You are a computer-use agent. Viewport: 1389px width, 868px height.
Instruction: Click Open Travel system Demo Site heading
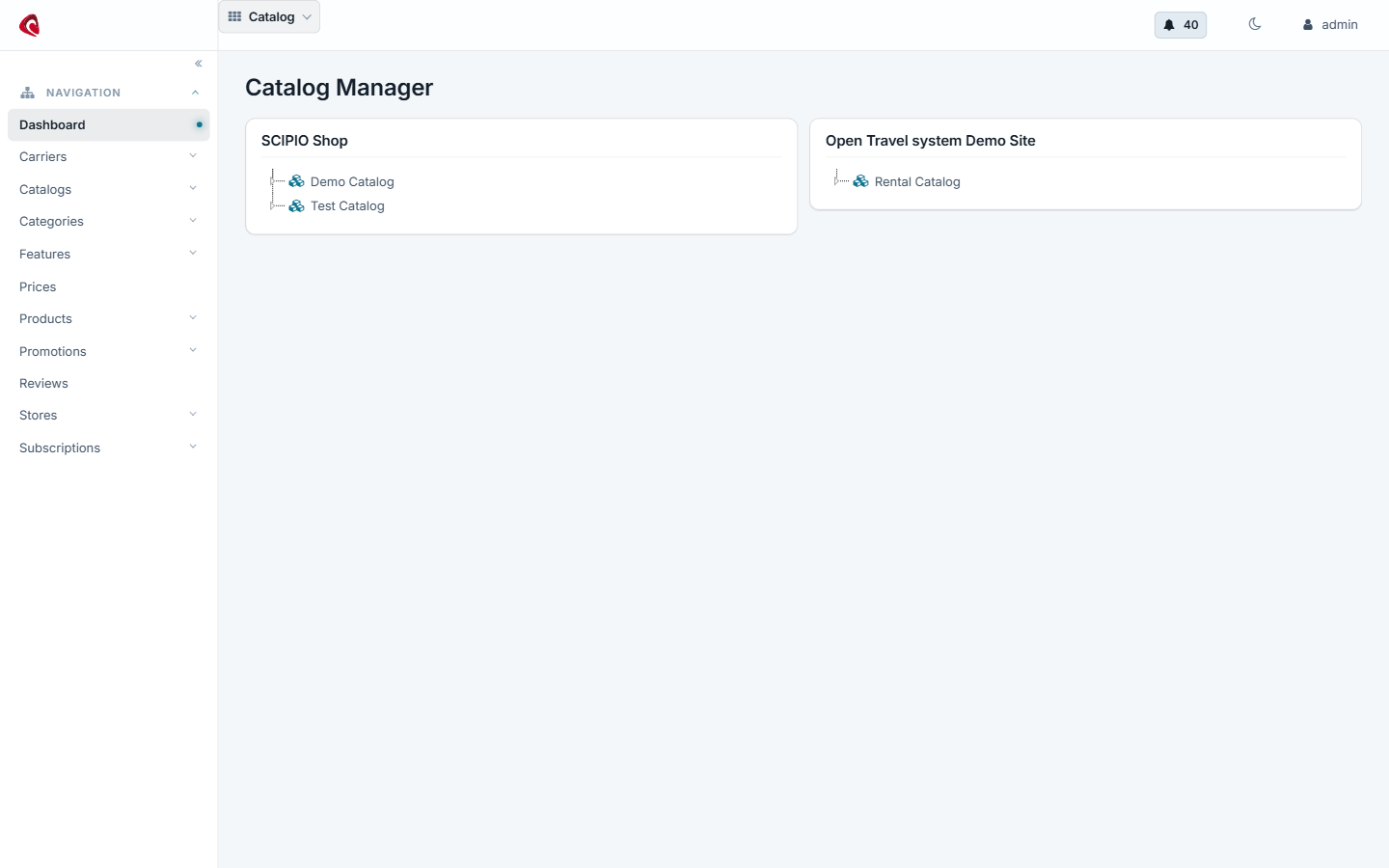tap(931, 141)
